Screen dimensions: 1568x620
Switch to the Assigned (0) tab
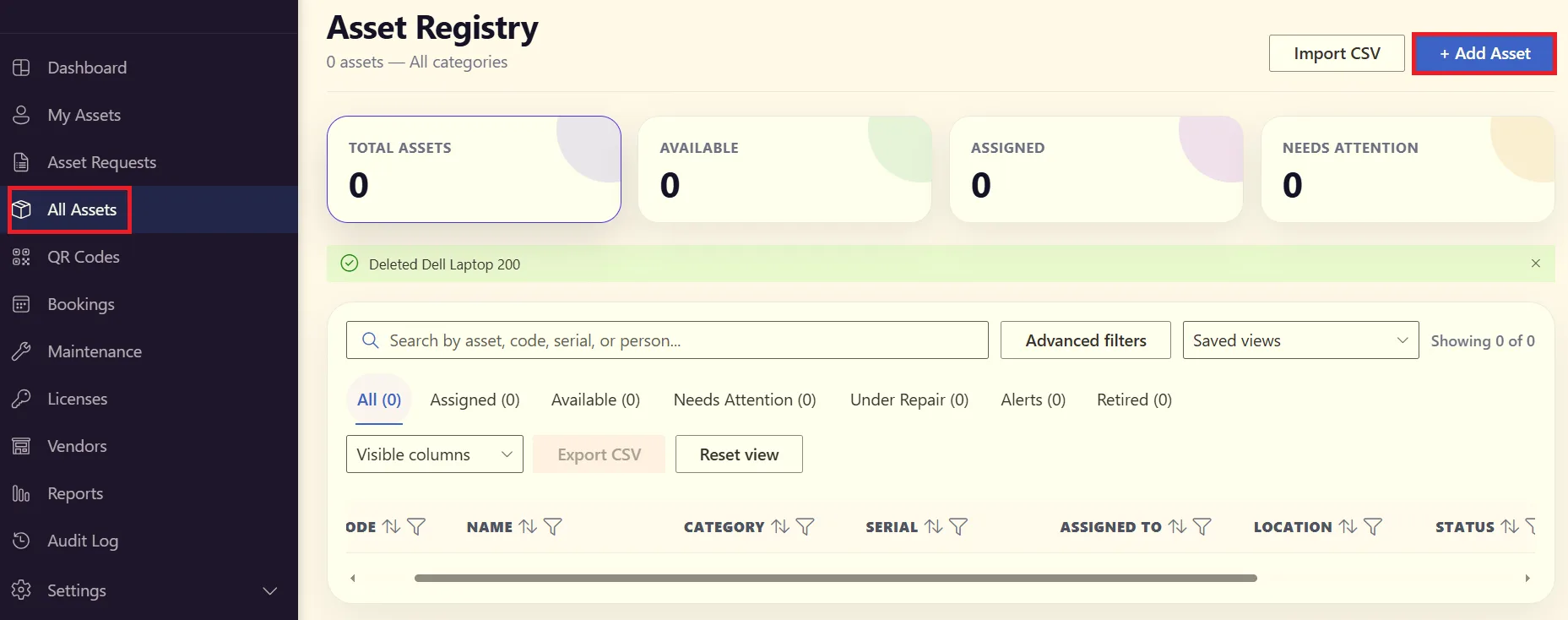tap(475, 400)
